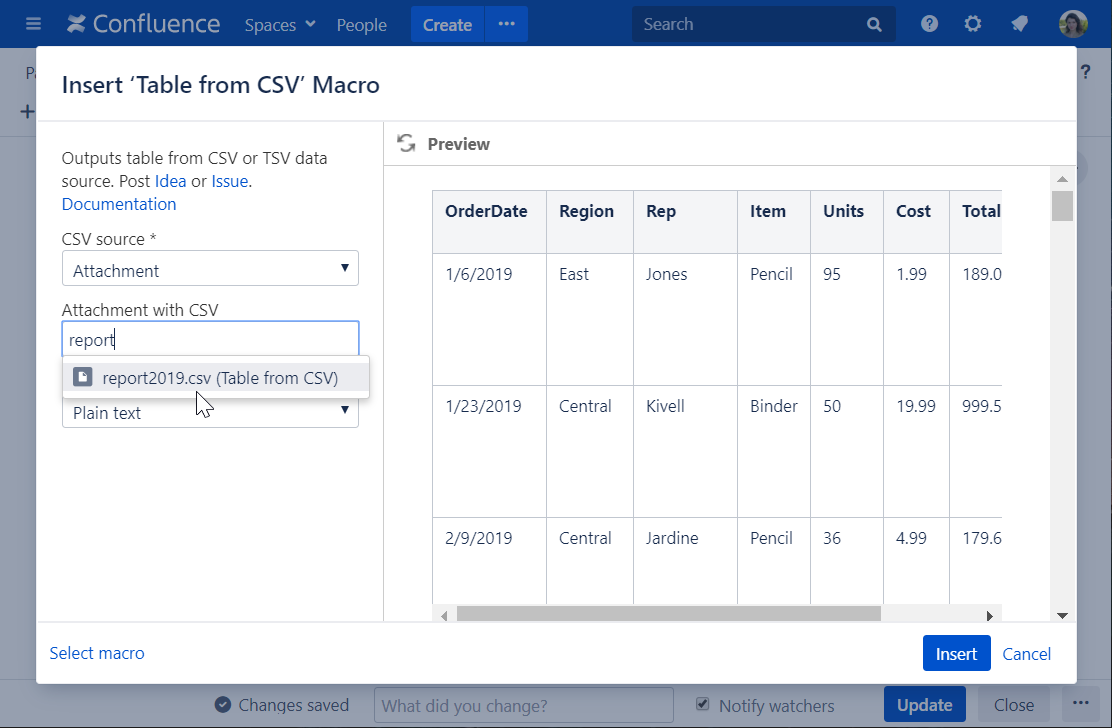Open the Plain text dropdown
The image size is (1112, 728).
coord(210,412)
